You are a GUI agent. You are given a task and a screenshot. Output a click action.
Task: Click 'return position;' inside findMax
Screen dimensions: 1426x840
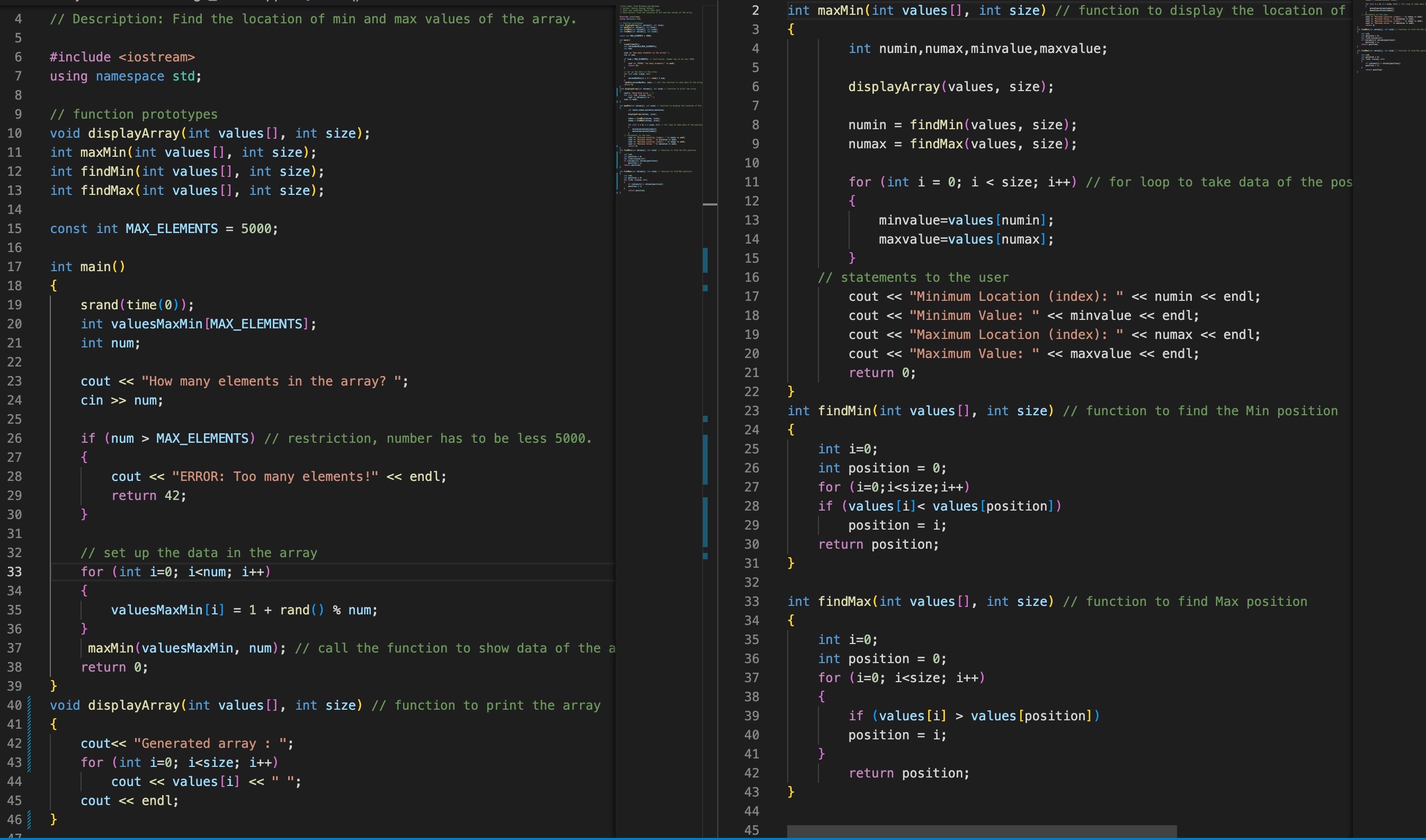(x=908, y=773)
